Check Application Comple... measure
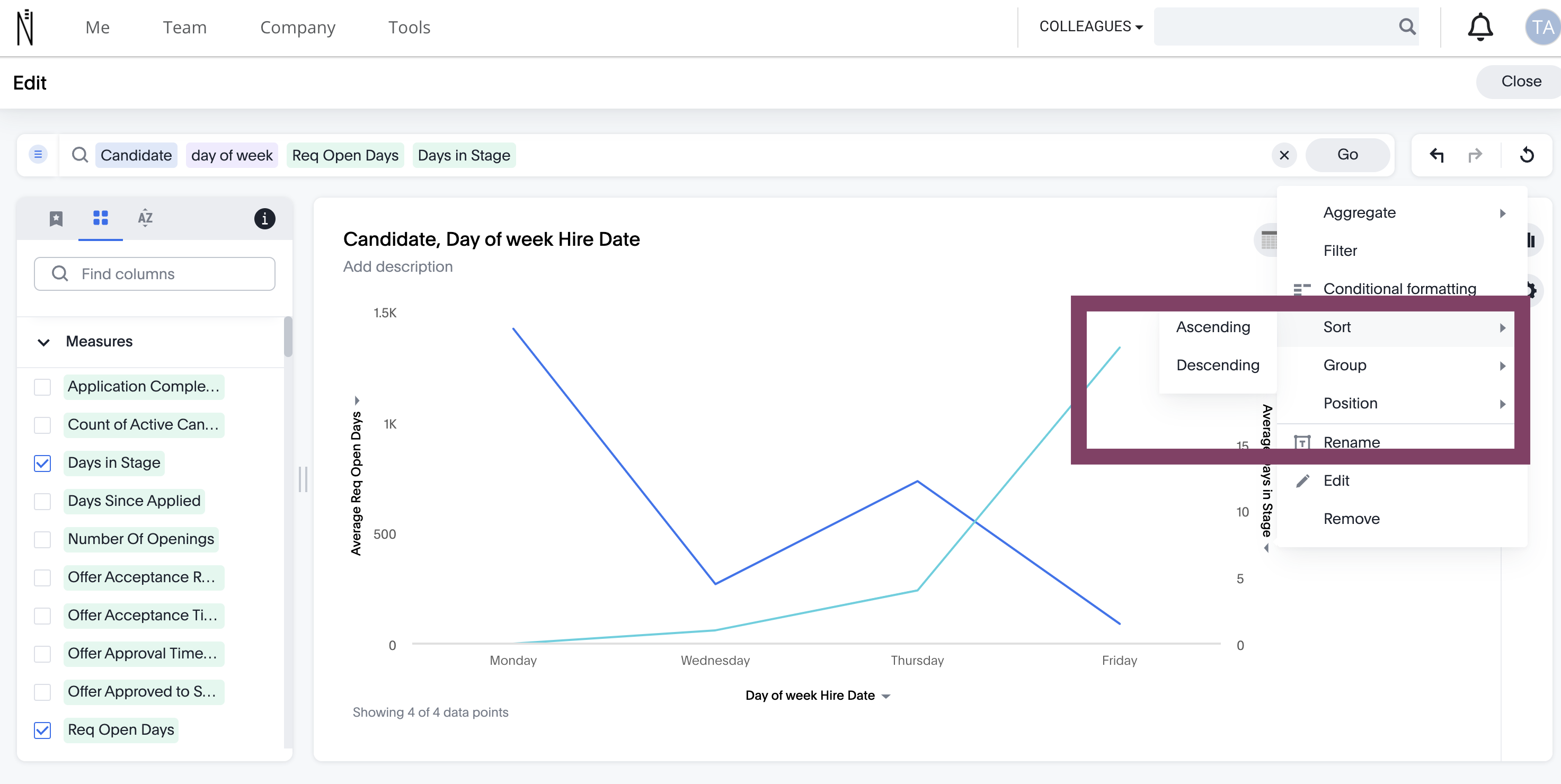The height and width of the screenshot is (784, 1561). tap(42, 387)
